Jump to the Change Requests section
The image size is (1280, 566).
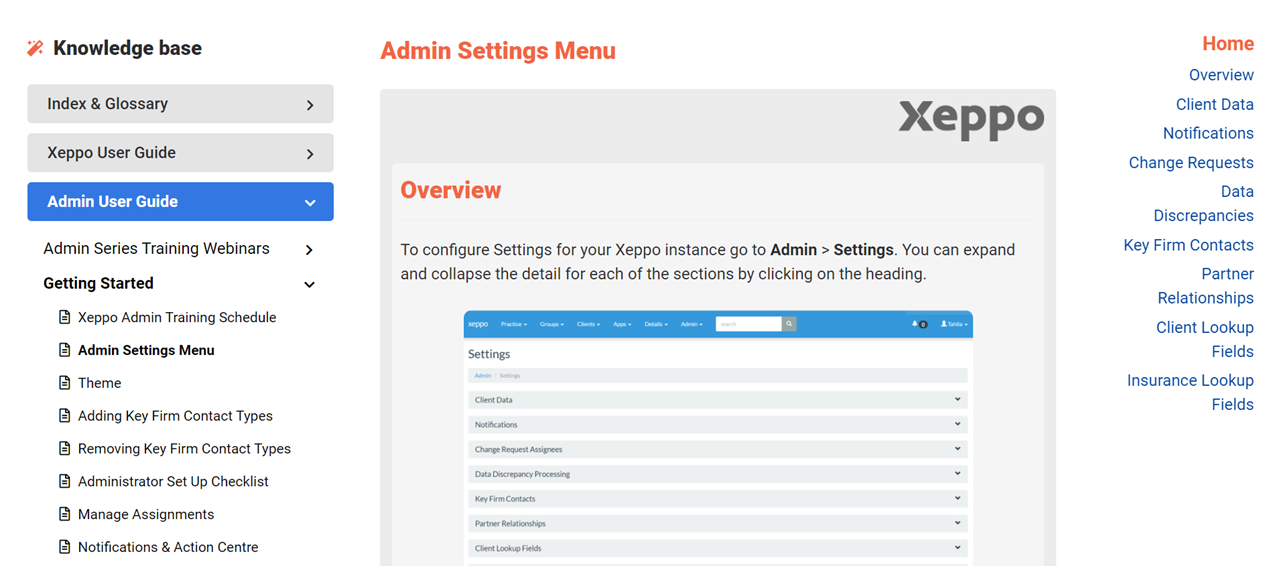[x=1190, y=163]
